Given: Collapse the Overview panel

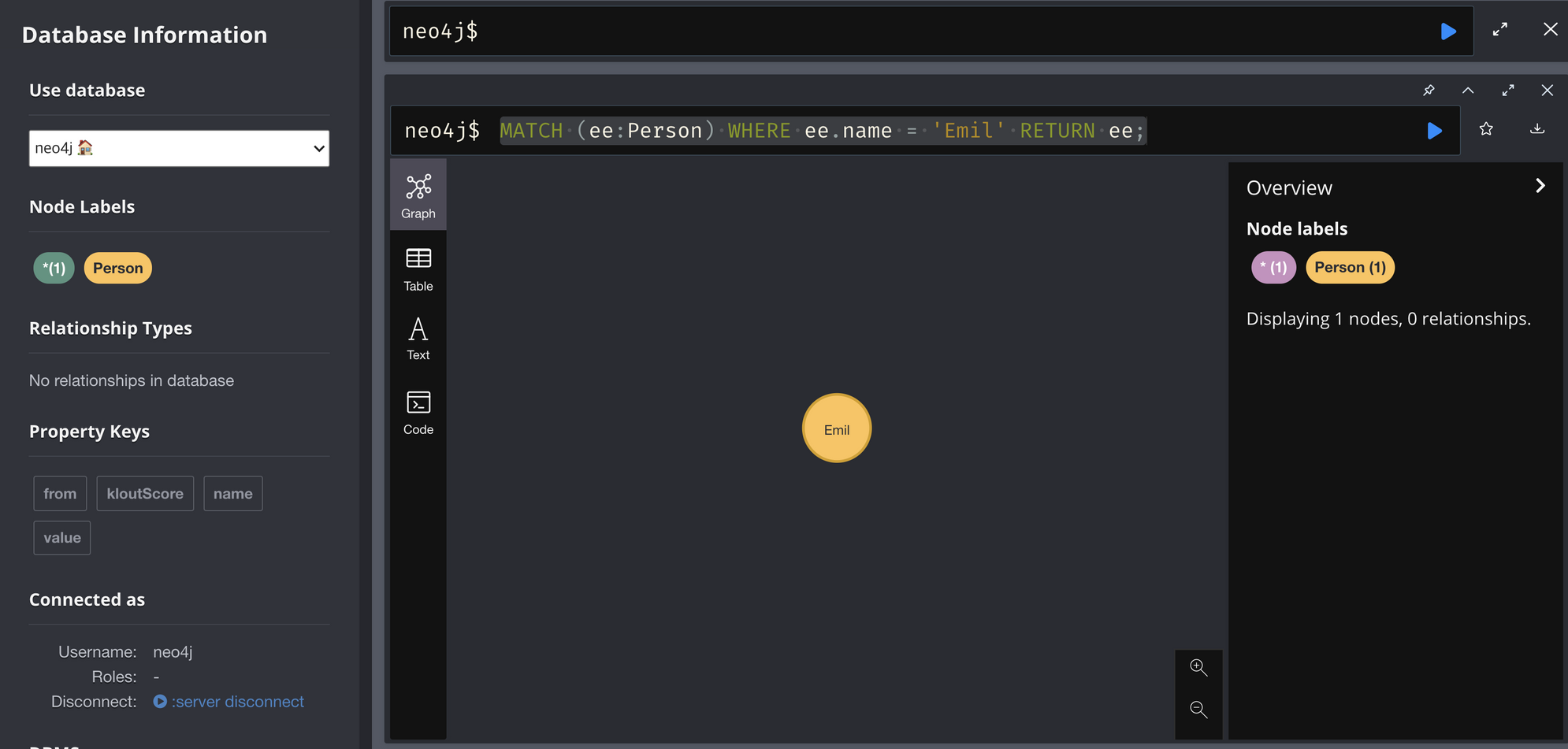Looking at the screenshot, I should (x=1540, y=186).
